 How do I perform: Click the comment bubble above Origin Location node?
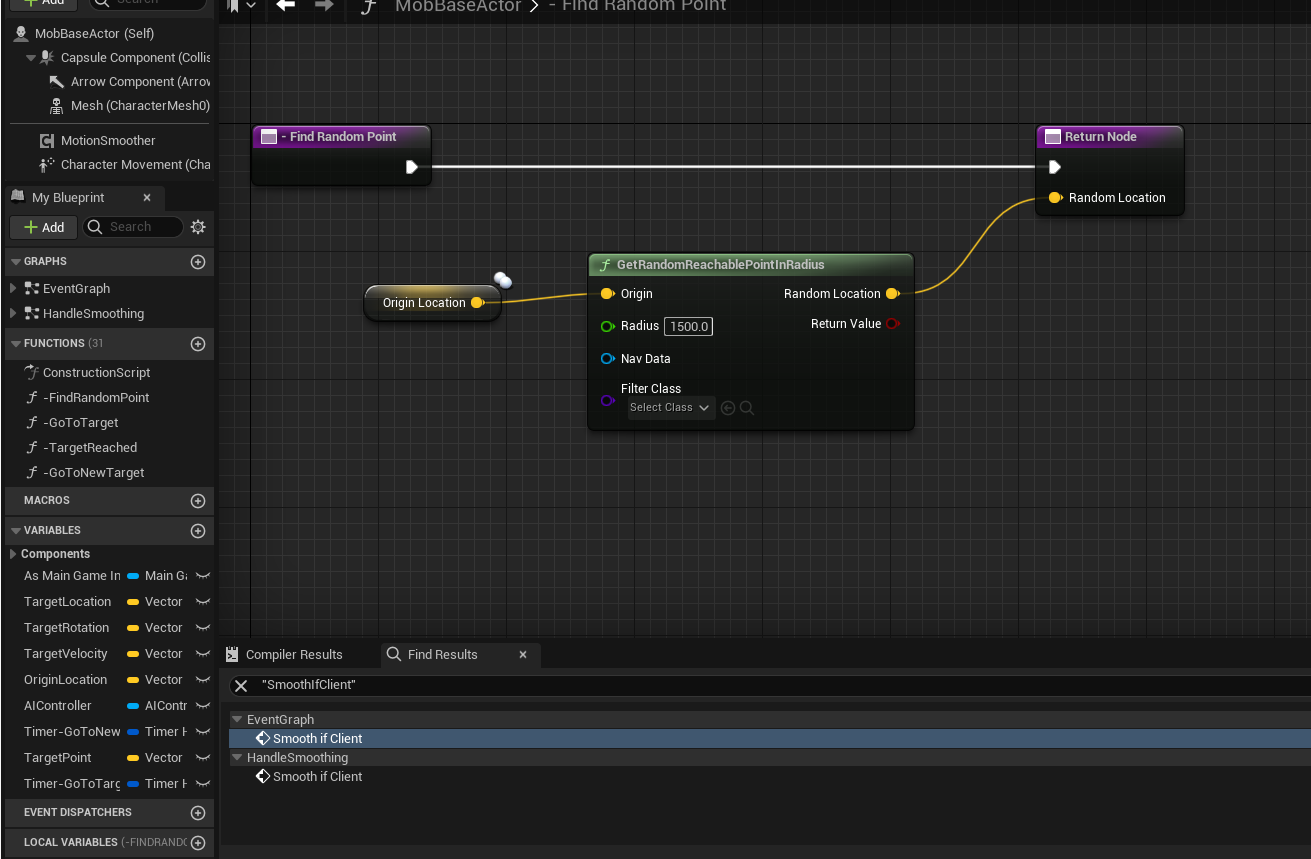coord(503,281)
